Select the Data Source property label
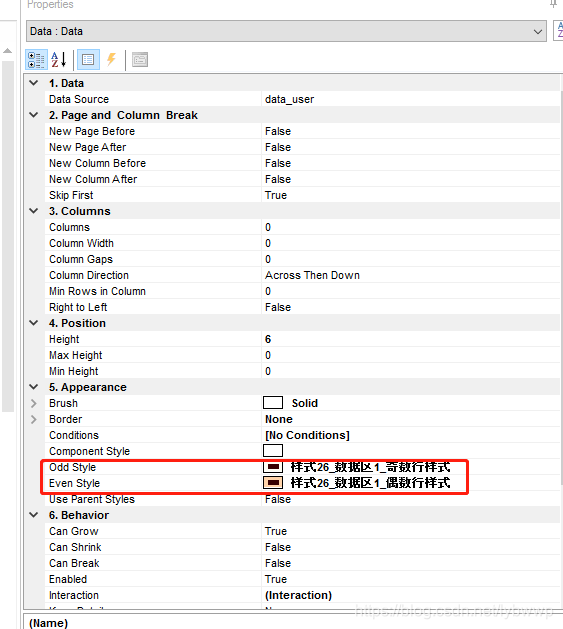The width and height of the screenshot is (563, 629). [79, 99]
